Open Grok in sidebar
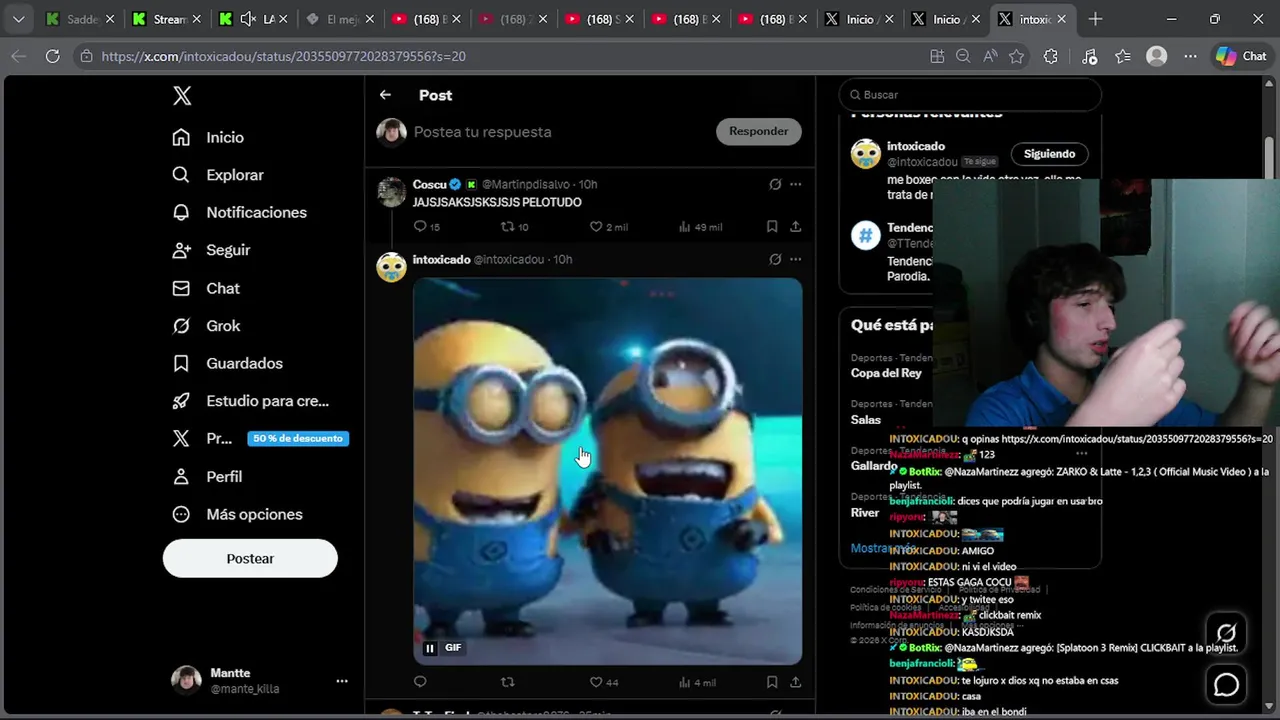Viewport: 1280px width, 720px height. tap(206, 326)
